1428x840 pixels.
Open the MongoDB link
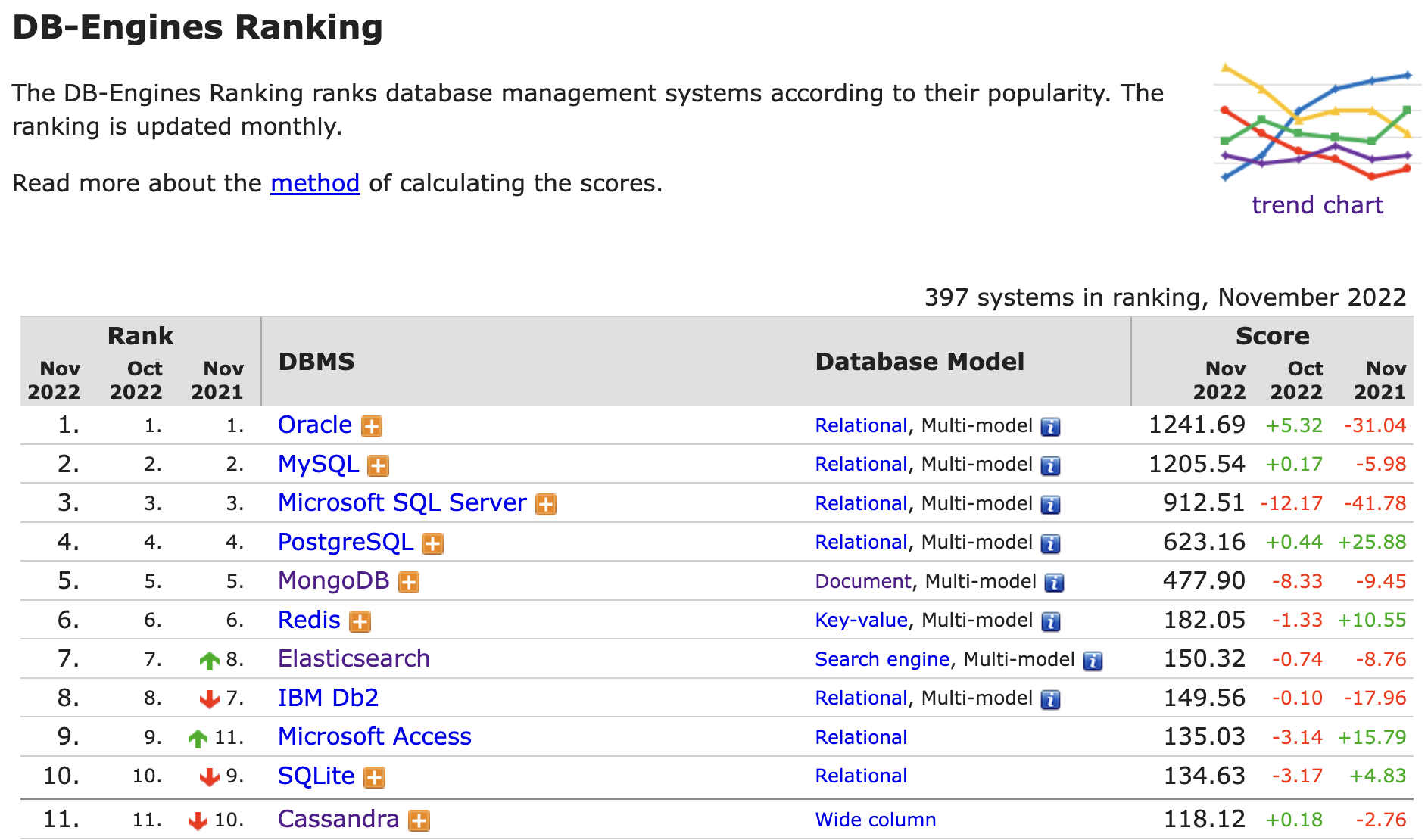[333, 580]
